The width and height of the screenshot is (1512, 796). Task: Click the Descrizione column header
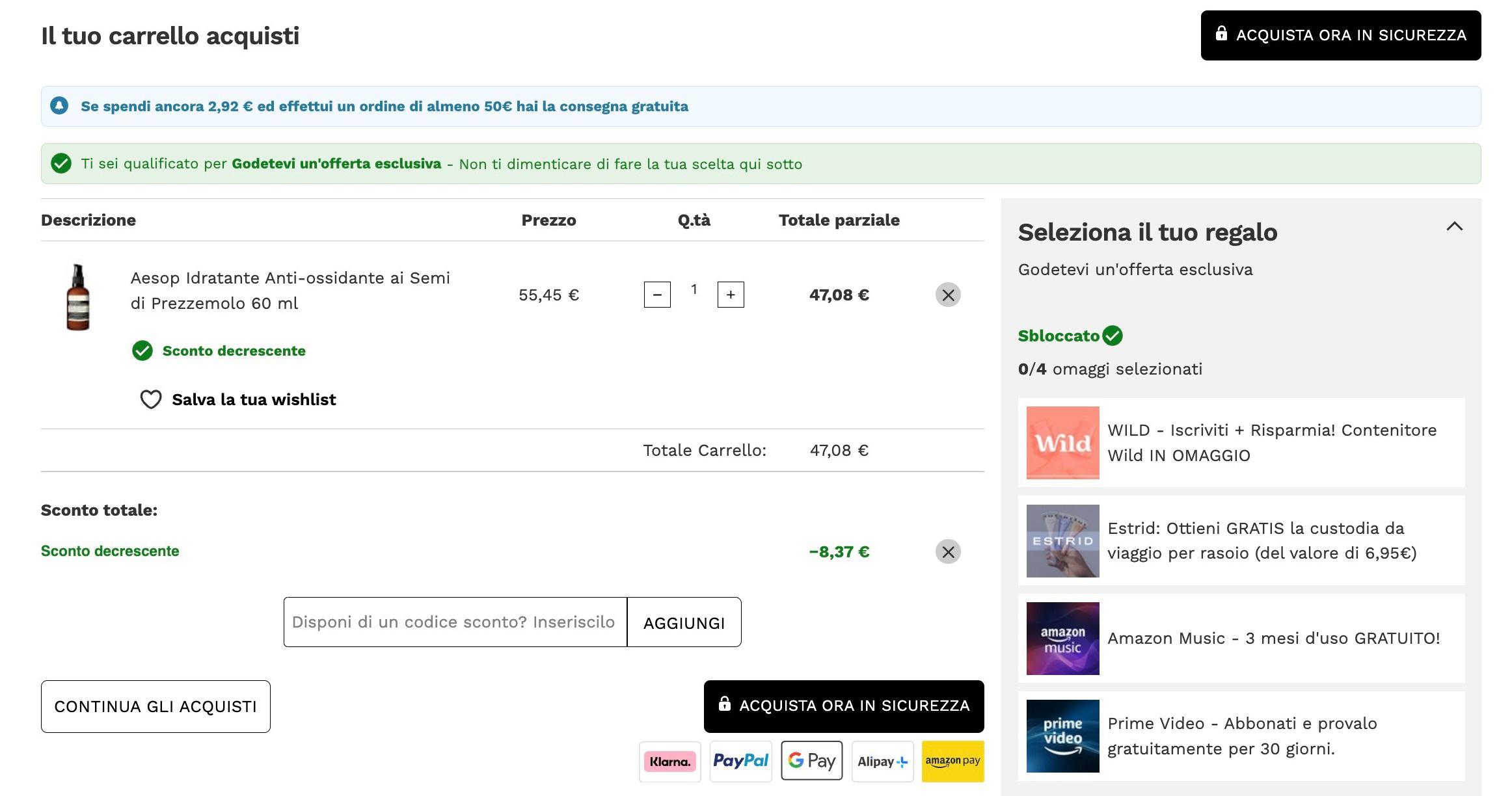click(88, 220)
